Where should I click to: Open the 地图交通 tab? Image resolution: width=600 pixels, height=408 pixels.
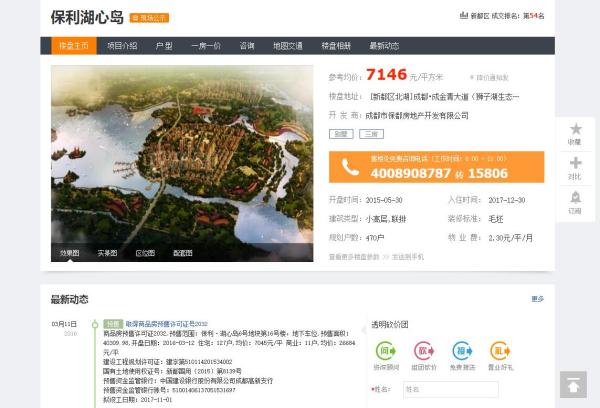click(x=288, y=46)
